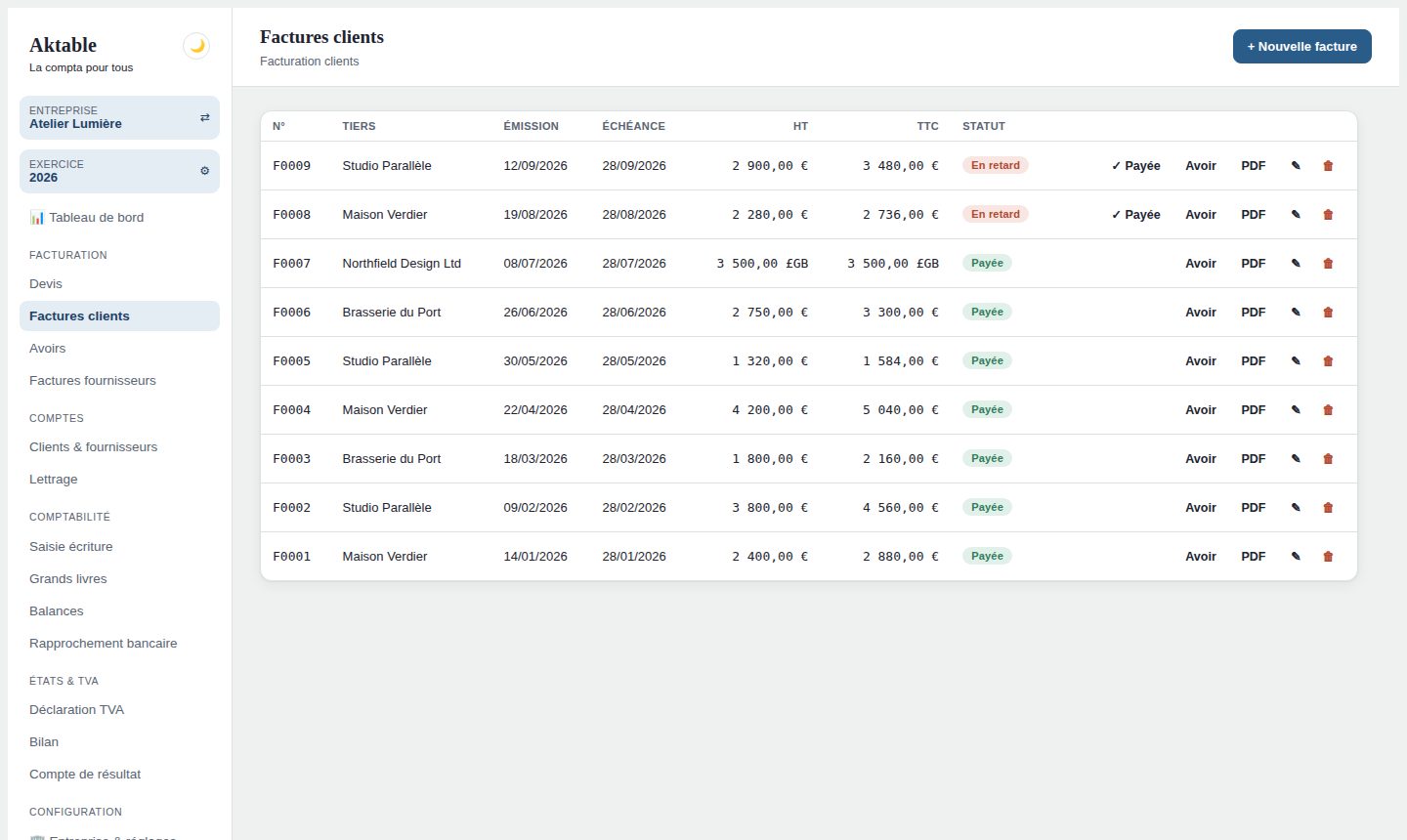The width and height of the screenshot is (1407, 840).
Task: Select Northfield Design Ltd client name
Action: pyautogui.click(x=402, y=264)
